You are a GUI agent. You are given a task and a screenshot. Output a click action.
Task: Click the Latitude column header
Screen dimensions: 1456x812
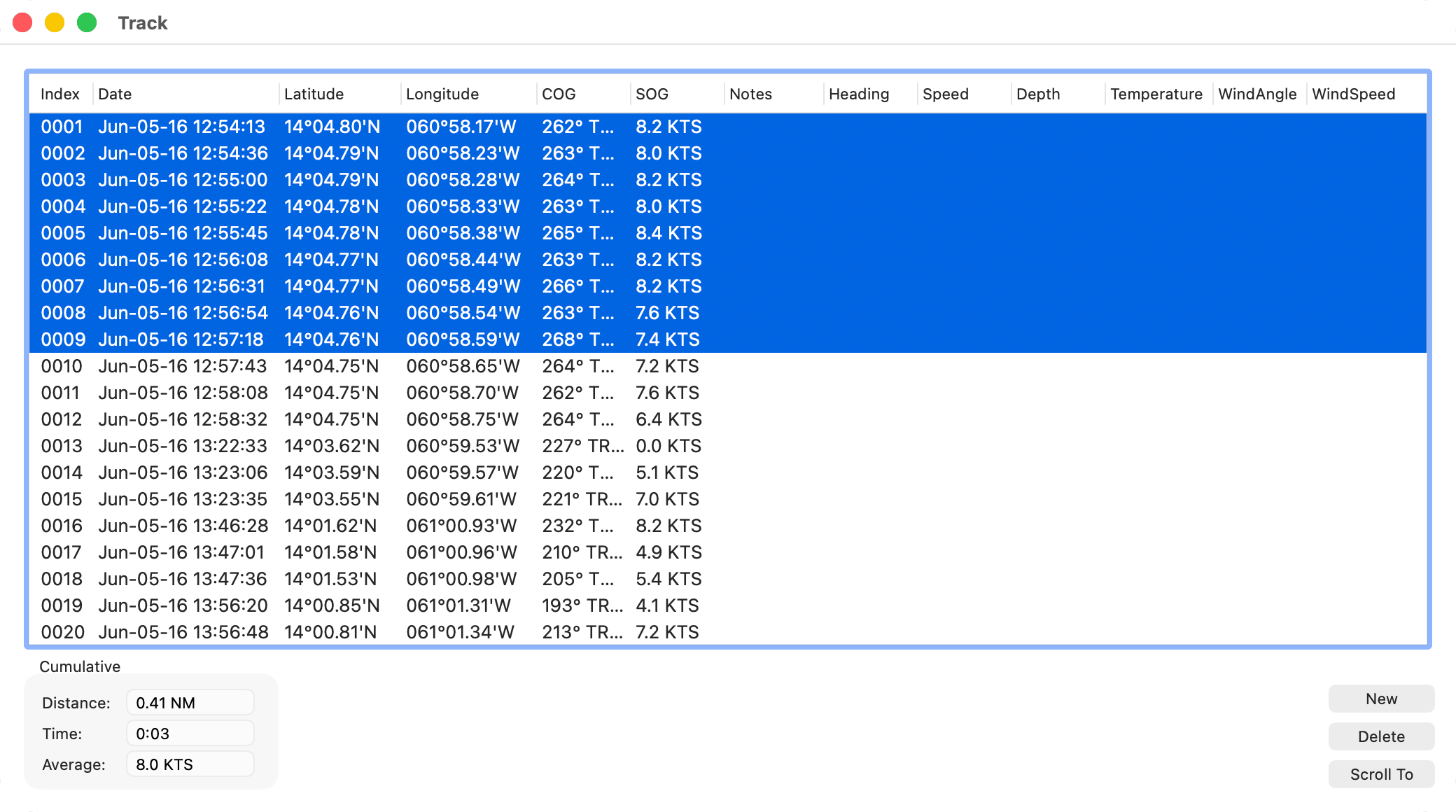click(339, 94)
